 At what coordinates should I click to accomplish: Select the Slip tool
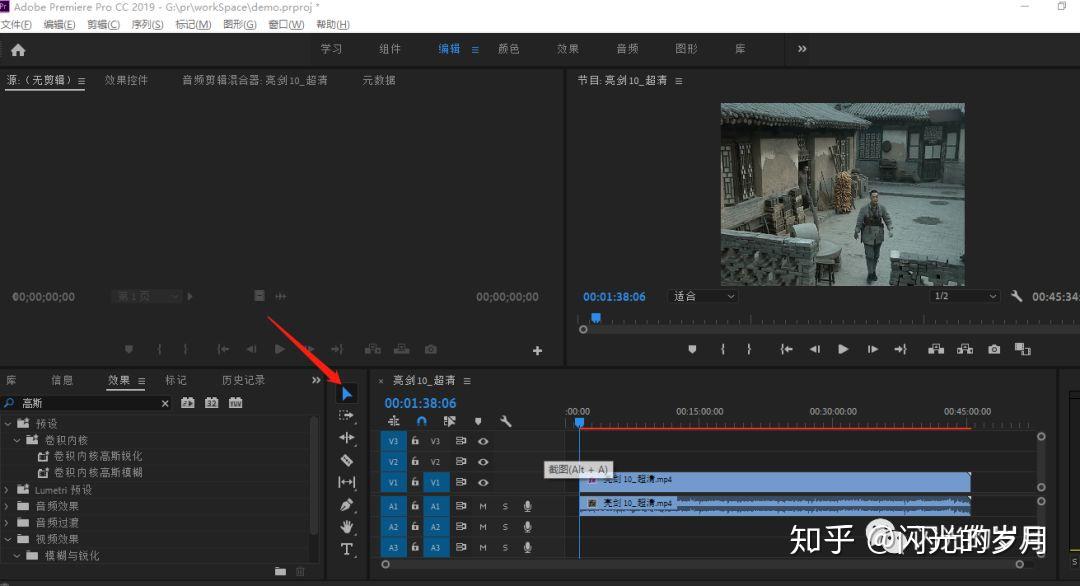click(346, 482)
